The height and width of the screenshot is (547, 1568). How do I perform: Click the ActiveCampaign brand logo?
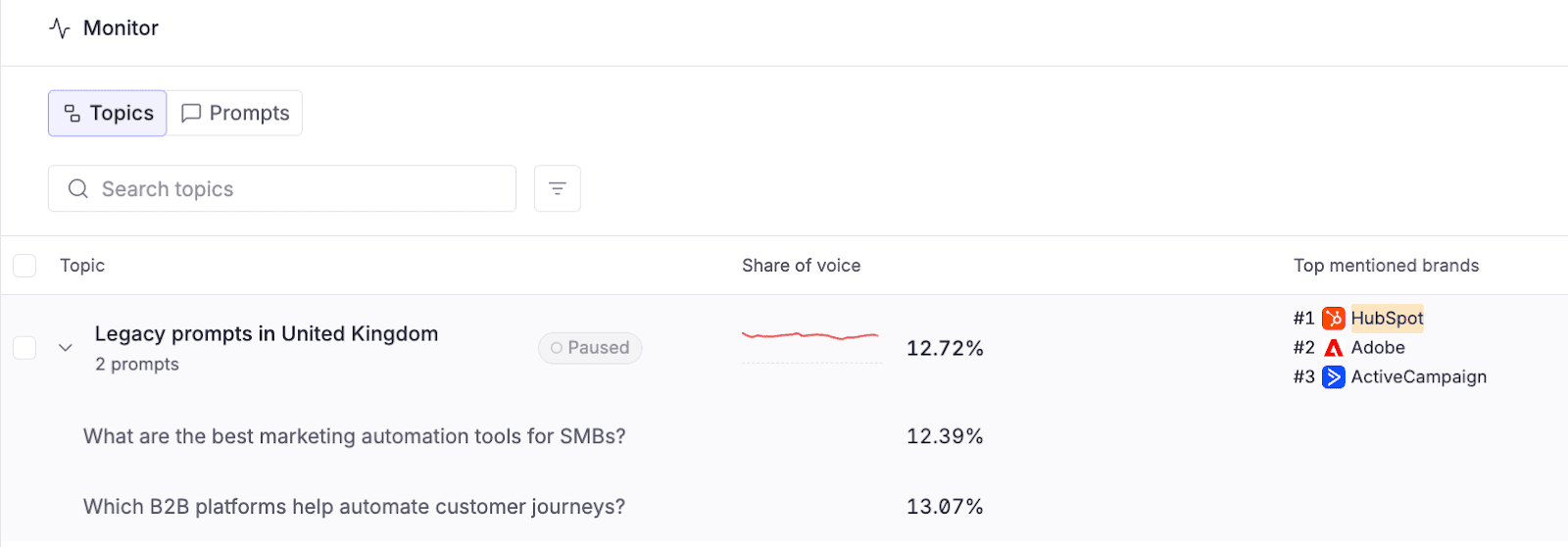[x=1333, y=377]
